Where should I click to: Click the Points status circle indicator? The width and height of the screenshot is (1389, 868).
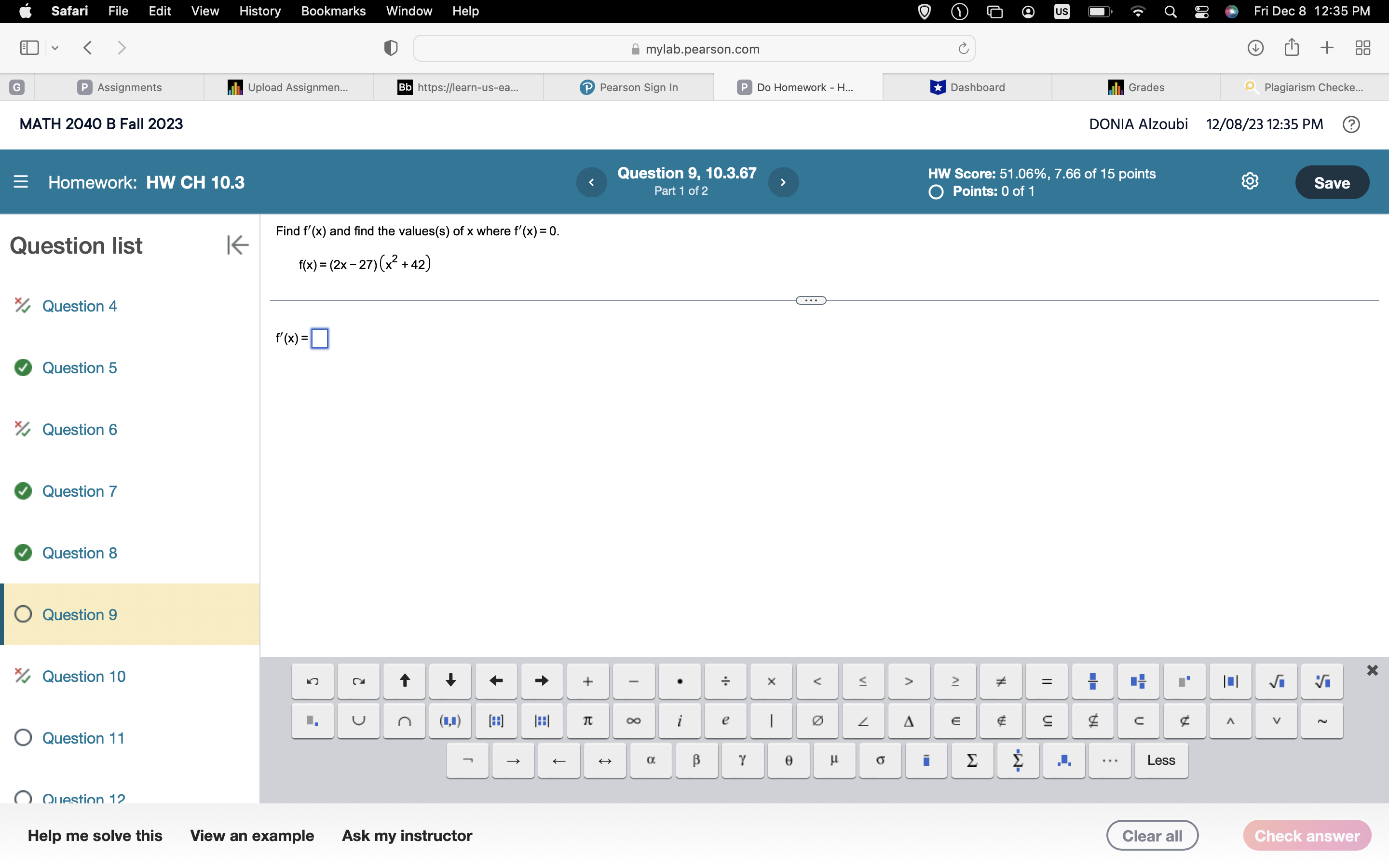coord(936,192)
